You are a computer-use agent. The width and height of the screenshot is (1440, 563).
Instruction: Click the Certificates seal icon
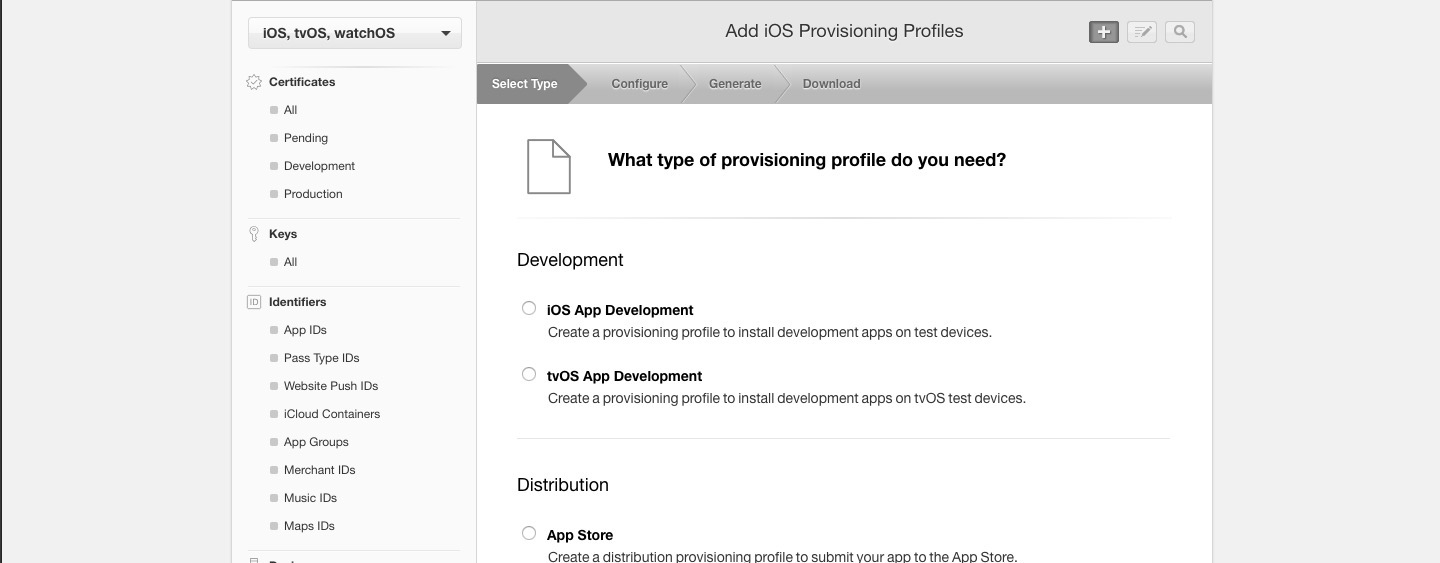254,83
